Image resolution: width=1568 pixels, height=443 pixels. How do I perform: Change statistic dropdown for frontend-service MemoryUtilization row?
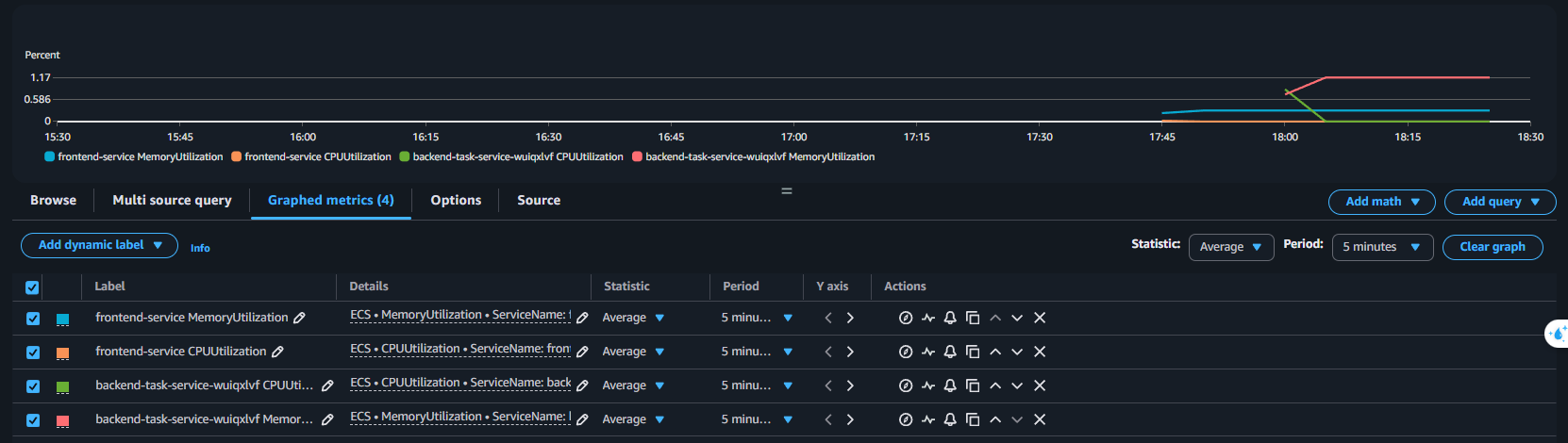(634, 318)
